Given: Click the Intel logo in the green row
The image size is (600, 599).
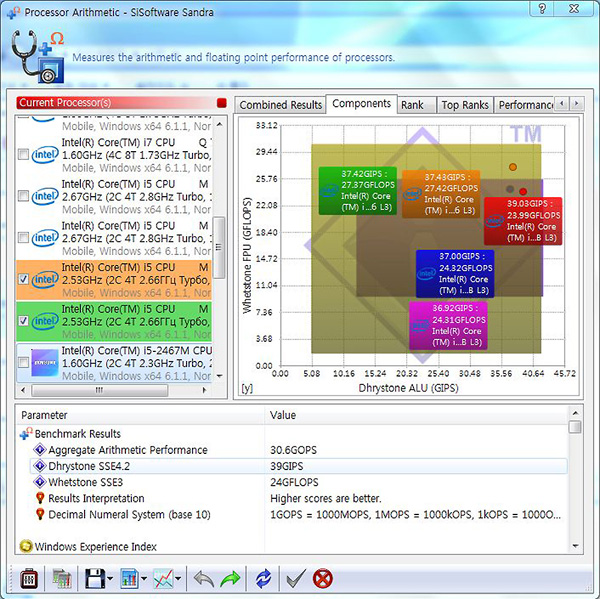Looking at the screenshot, I should tap(45, 321).
